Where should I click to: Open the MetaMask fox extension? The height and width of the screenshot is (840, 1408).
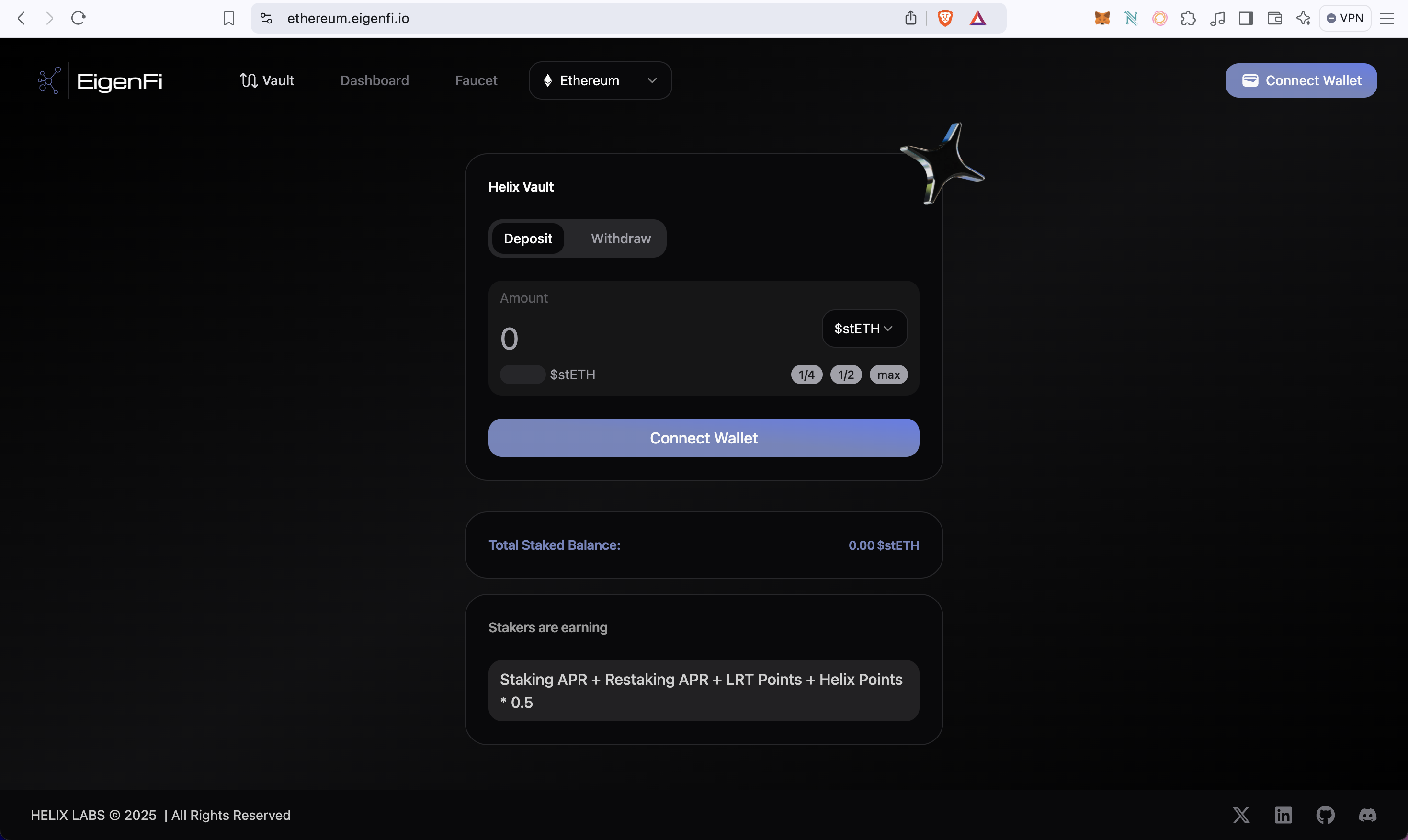(x=1102, y=19)
